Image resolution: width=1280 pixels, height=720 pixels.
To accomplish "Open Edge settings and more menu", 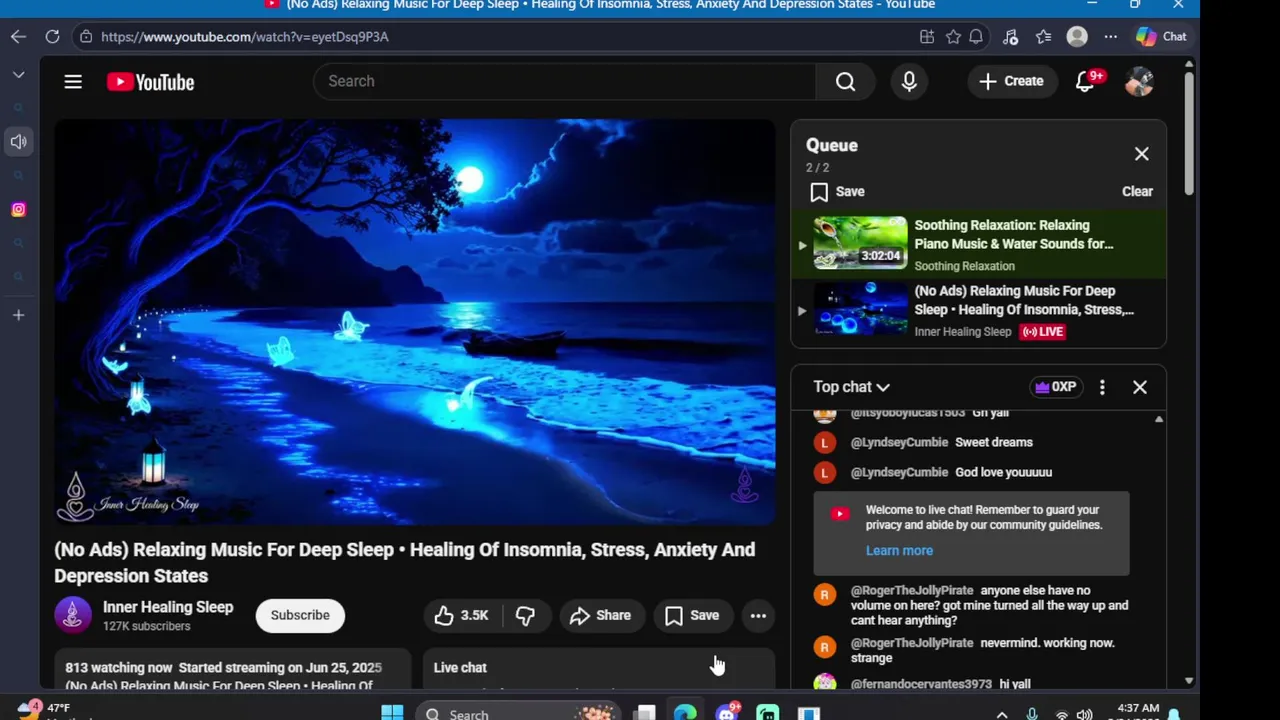I will click(1110, 36).
